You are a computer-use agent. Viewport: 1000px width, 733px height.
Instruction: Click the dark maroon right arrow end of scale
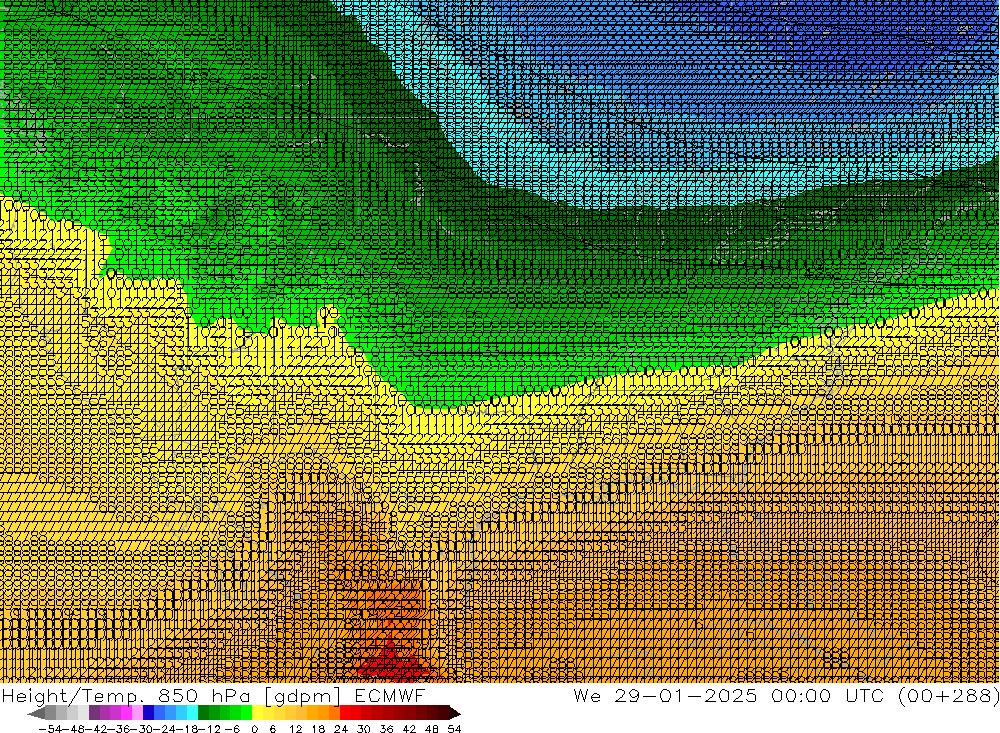point(455,713)
